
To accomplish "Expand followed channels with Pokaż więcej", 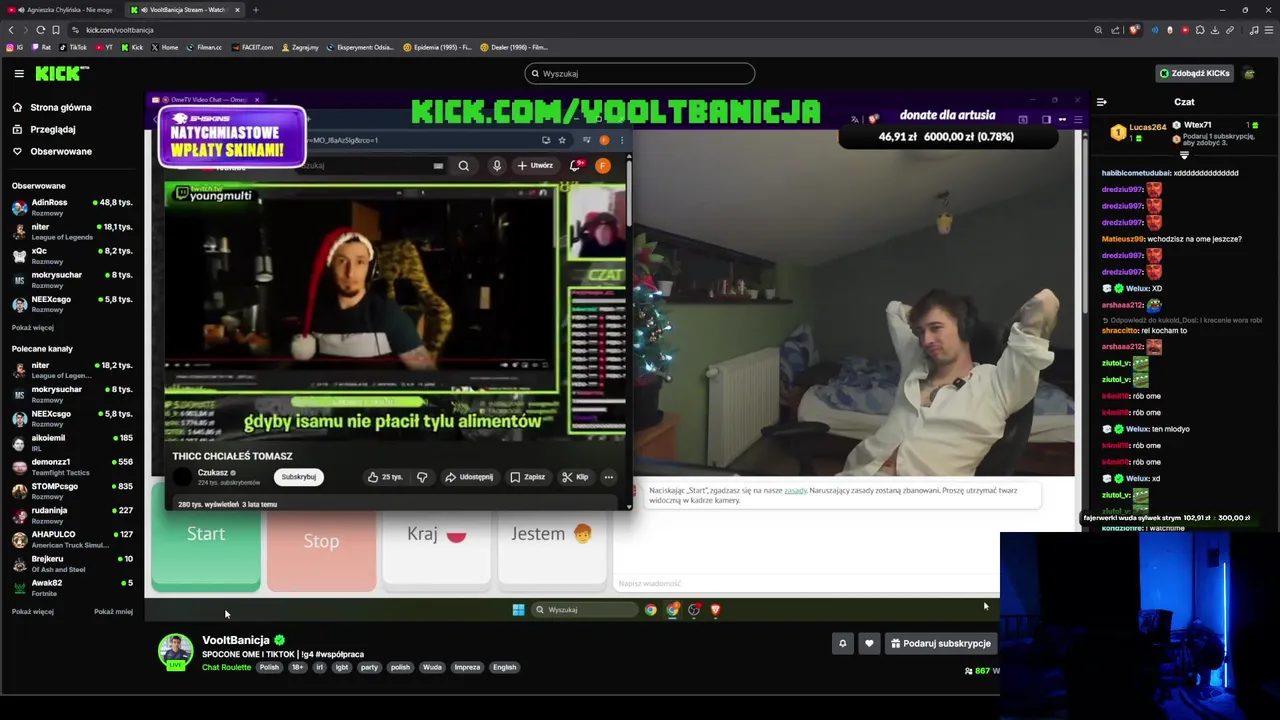I will coord(33,327).
